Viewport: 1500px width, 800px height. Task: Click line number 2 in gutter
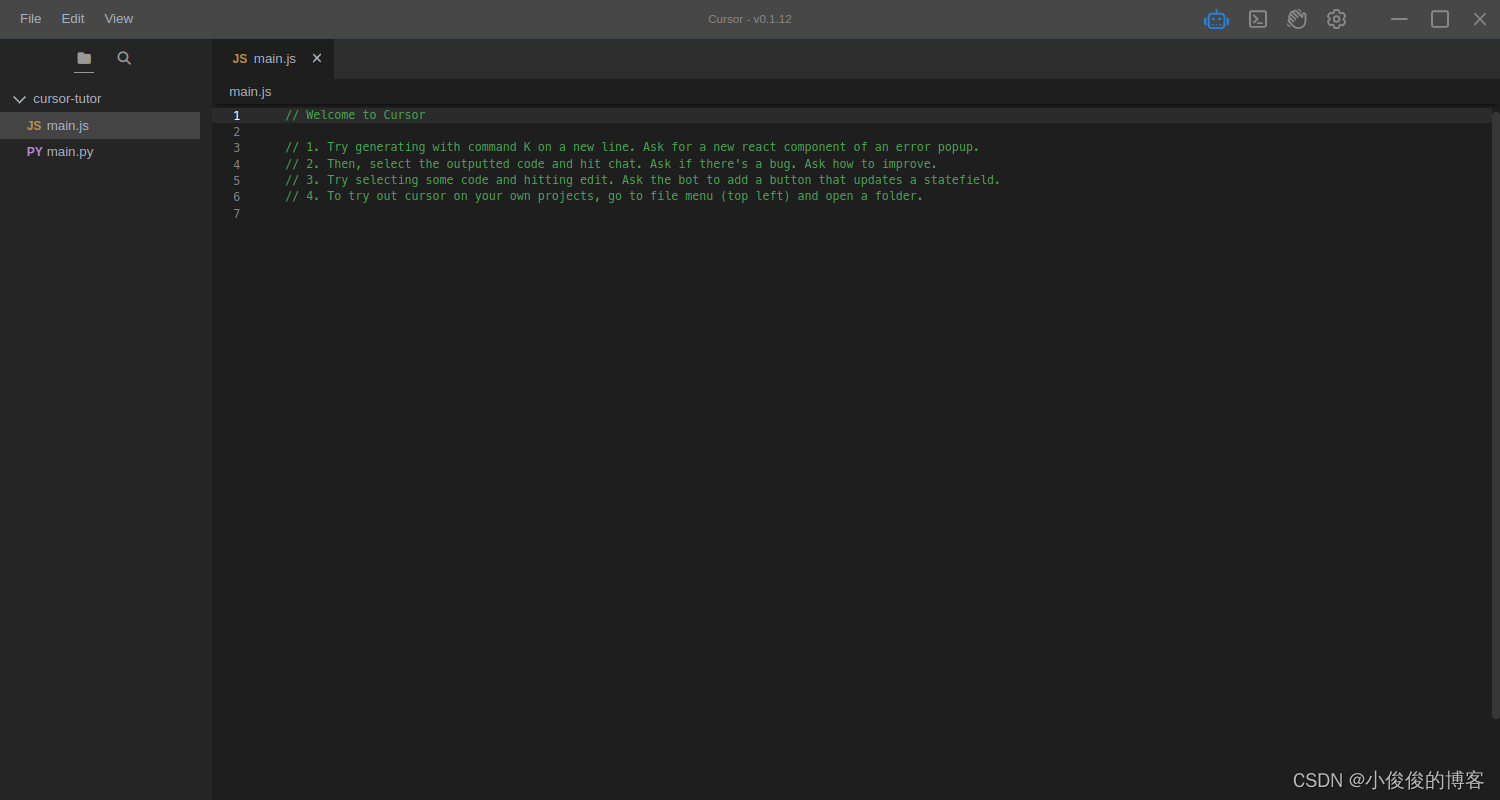(x=237, y=132)
